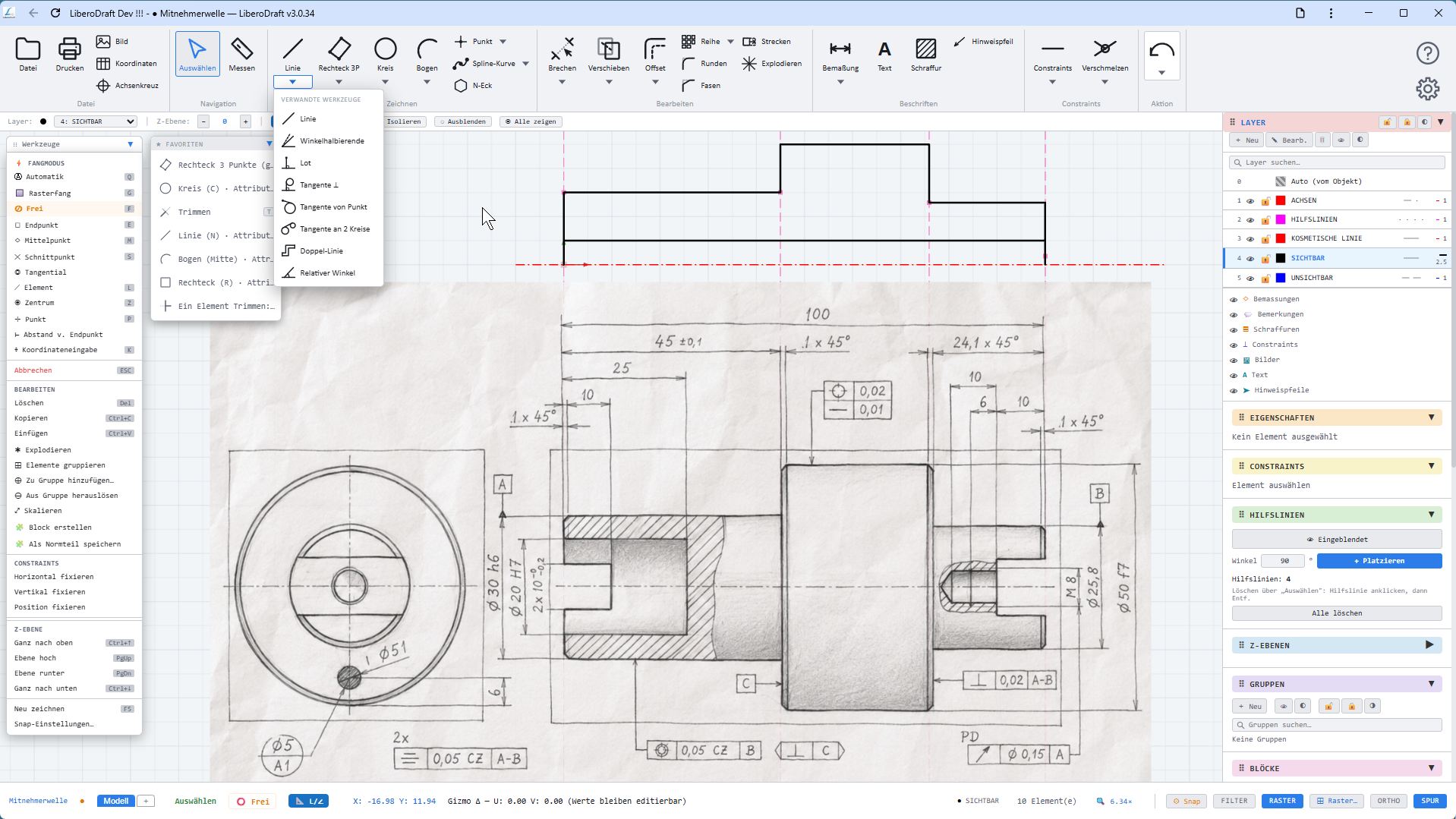The image size is (1456, 819).
Task: Open the Datei file tool
Action: point(28,54)
